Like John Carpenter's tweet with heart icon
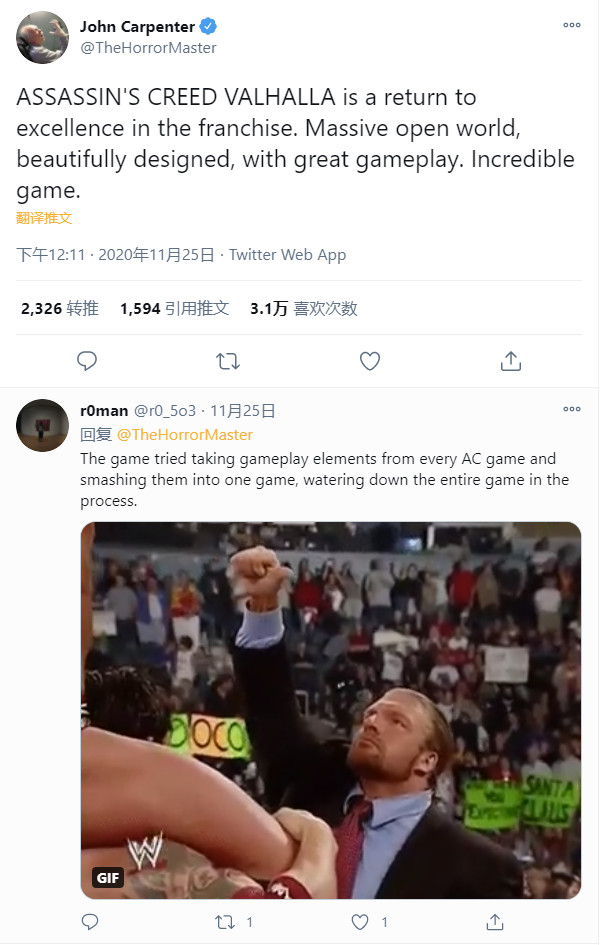 coord(369,361)
